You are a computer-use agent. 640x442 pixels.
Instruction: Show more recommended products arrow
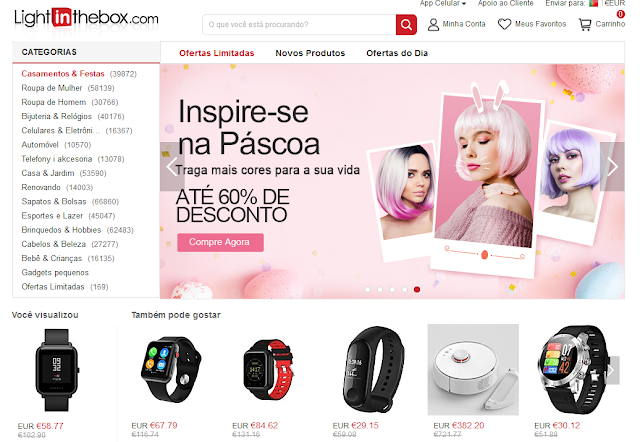tap(611, 370)
